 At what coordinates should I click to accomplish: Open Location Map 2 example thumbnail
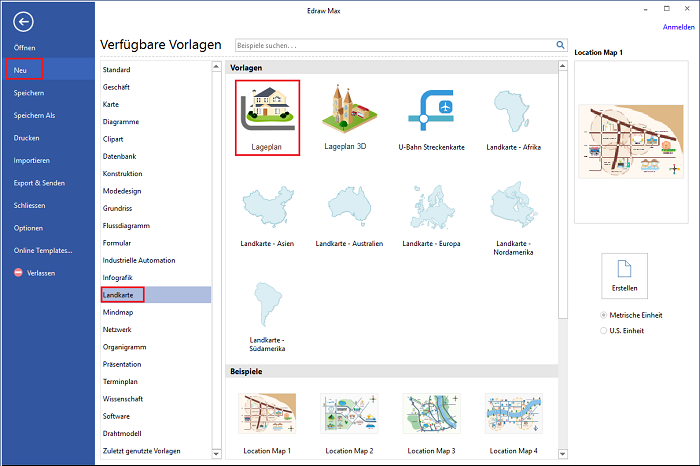349,413
